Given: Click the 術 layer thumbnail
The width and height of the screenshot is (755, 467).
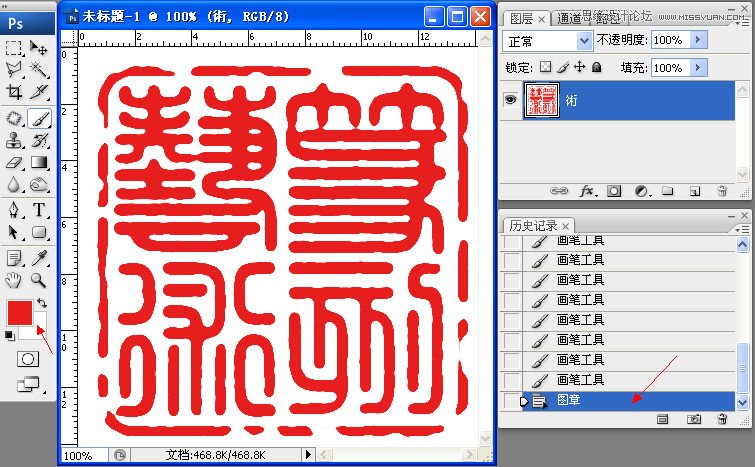Looking at the screenshot, I should pyautogui.click(x=541, y=100).
